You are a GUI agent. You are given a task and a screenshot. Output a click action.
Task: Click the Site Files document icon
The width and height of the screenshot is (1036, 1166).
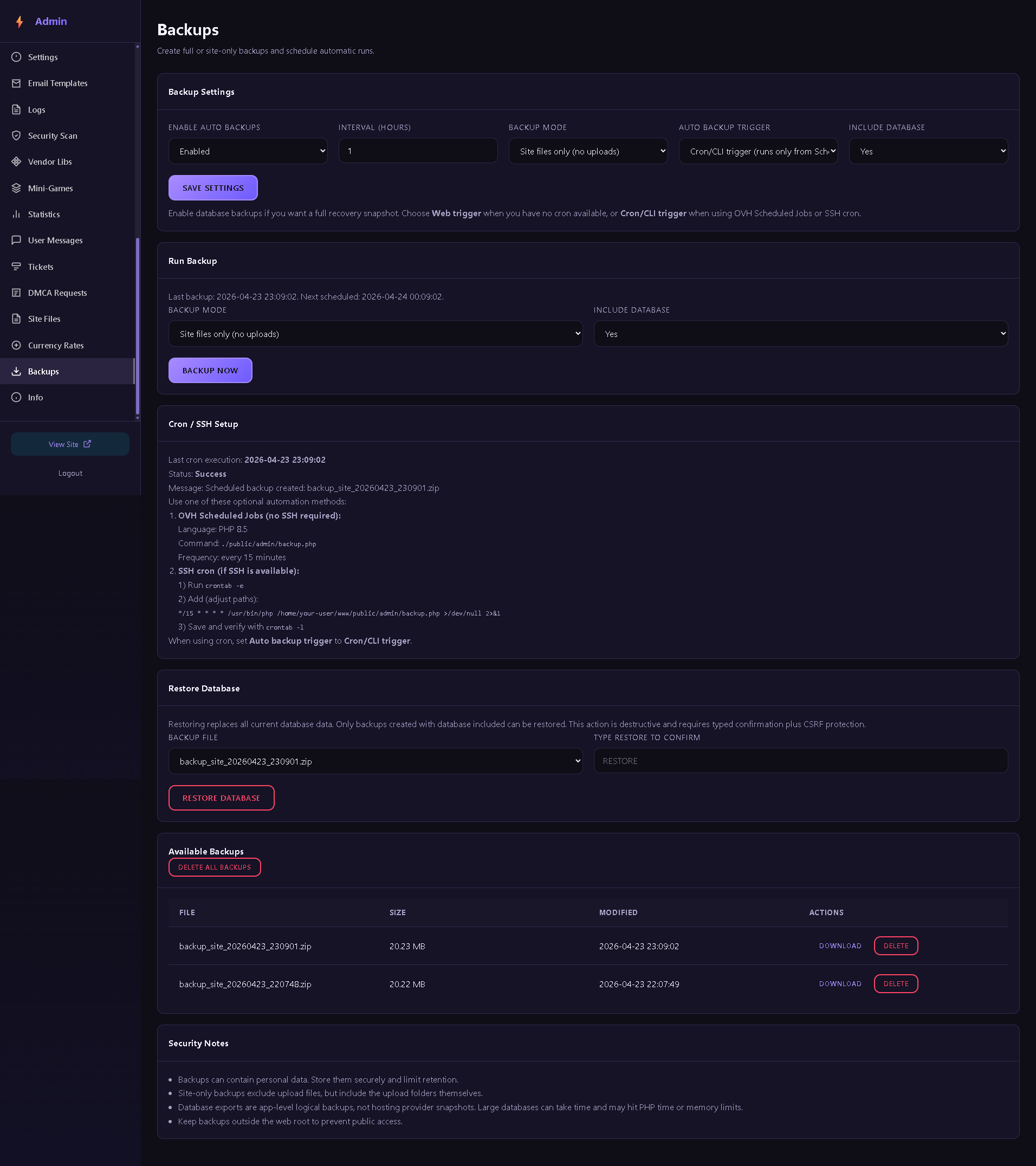pos(17,319)
